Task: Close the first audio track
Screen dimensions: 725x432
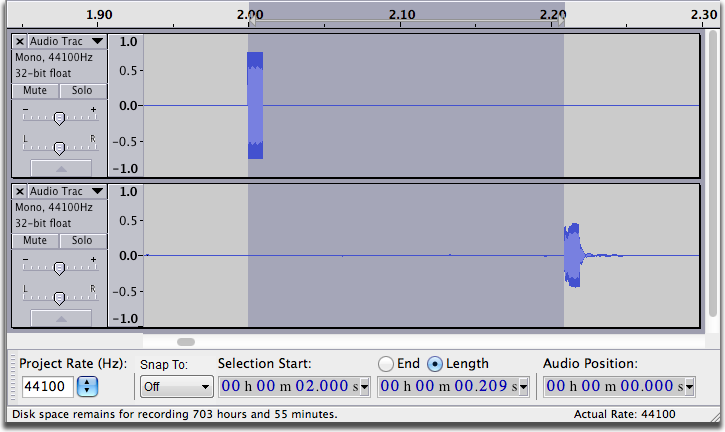Action: (x=21, y=41)
